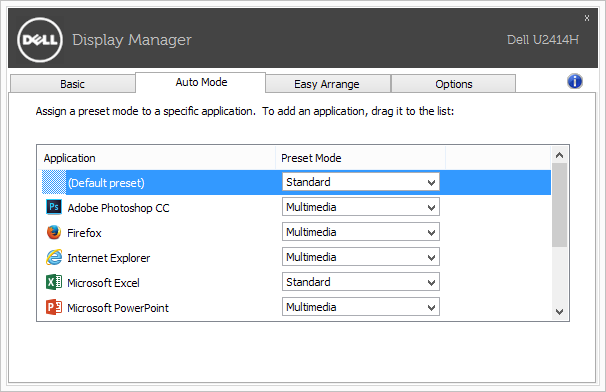The height and width of the screenshot is (392, 606).
Task: Select the Default preset placeholder icon
Action: point(54,182)
